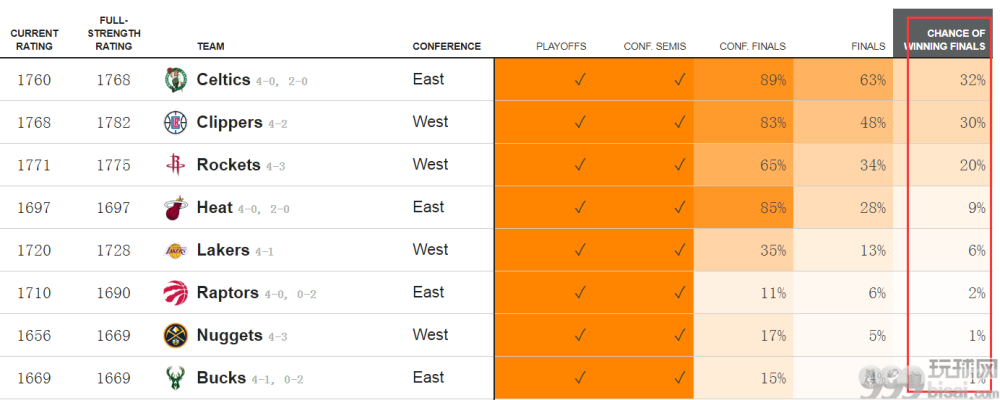Click the Celtics team logo

tap(175, 80)
